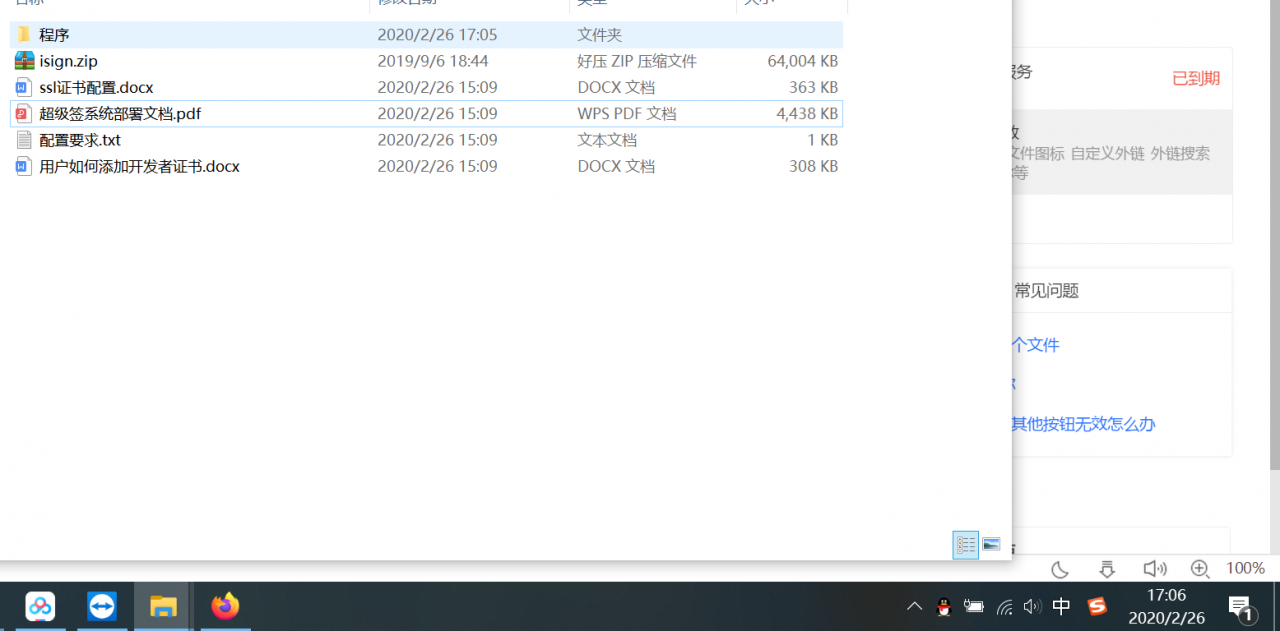Toggle browser night mode moon icon
This screenshot has width=1280, height=631.
1060,569
